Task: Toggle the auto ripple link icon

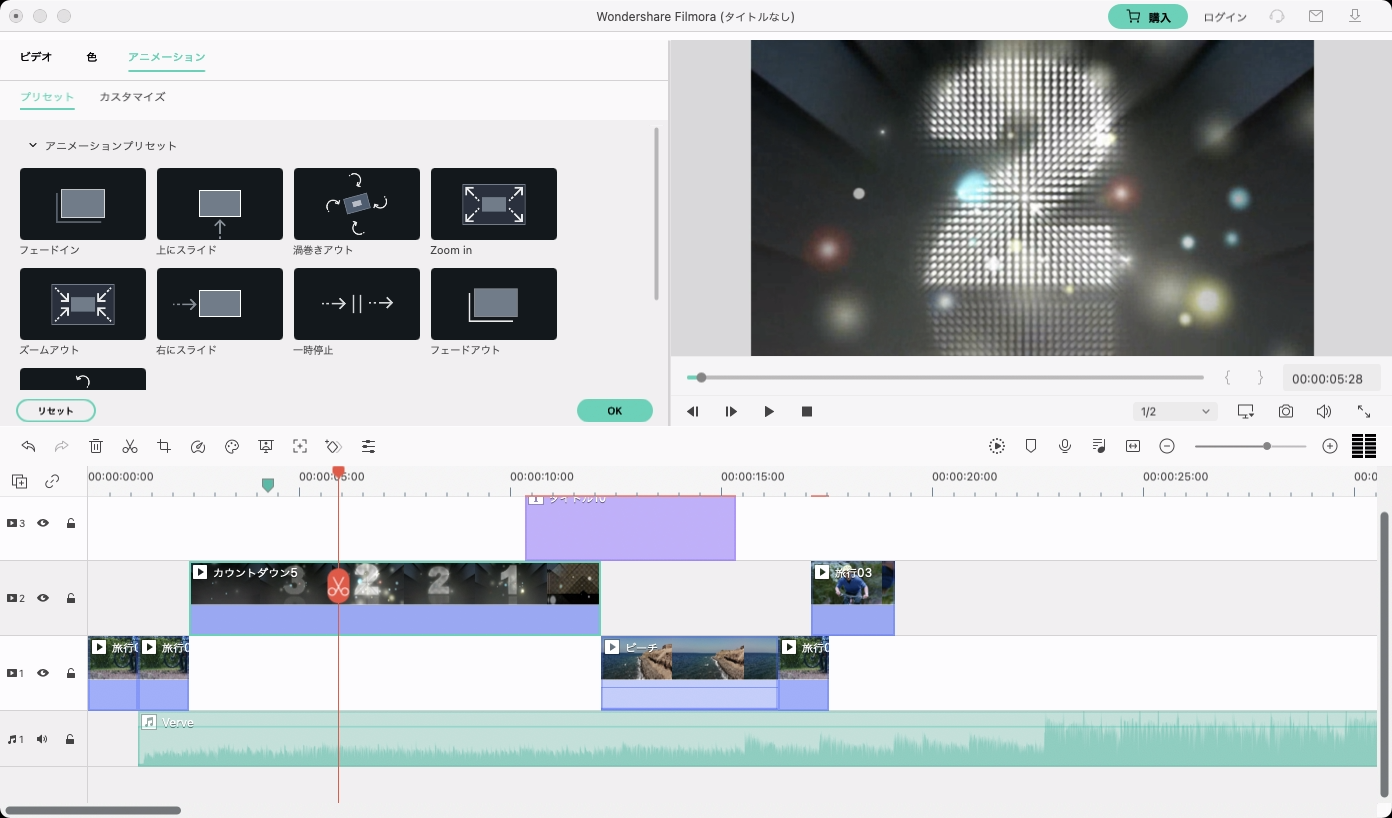Action: [x=52, y=481]
